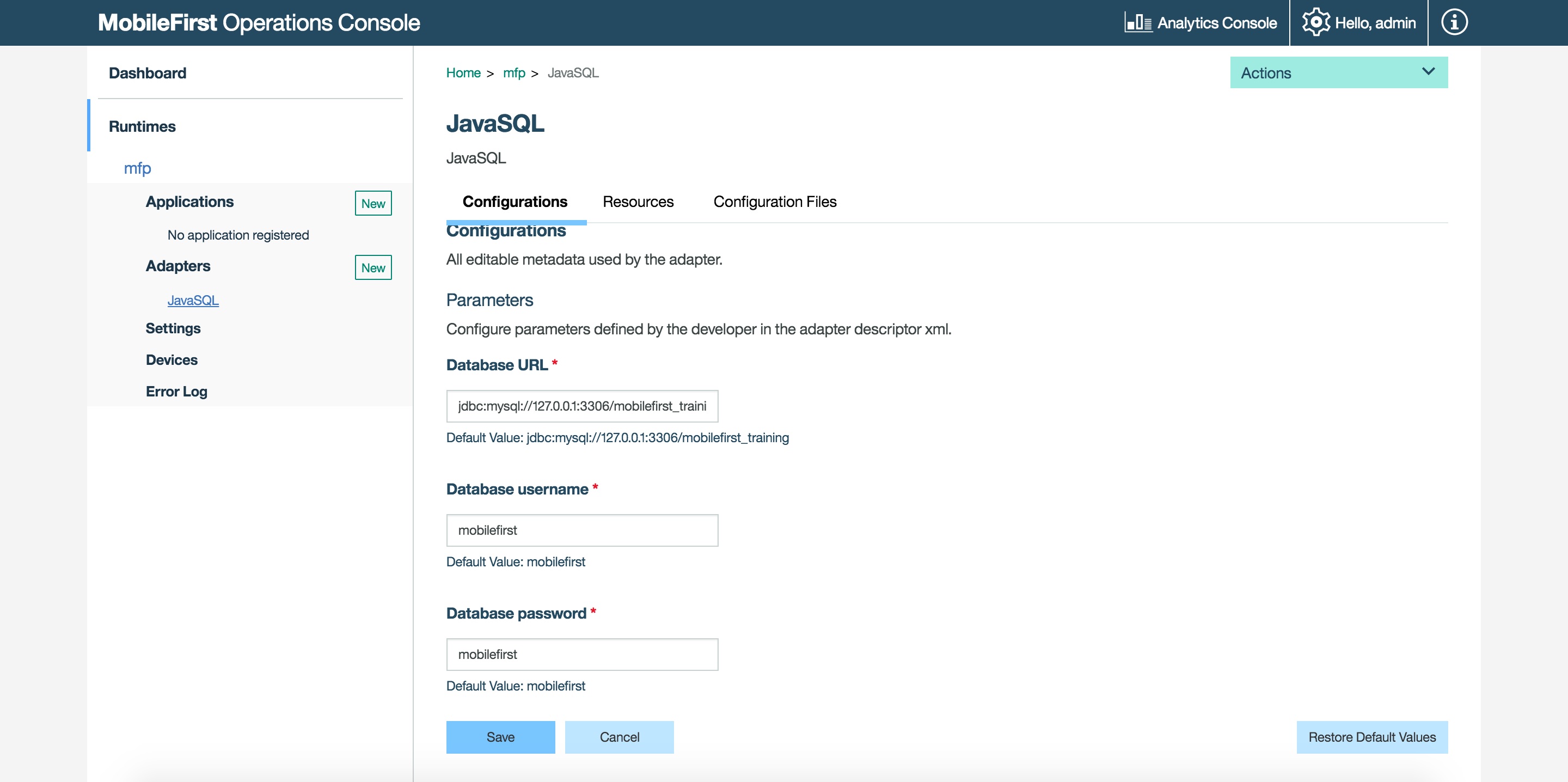Click the Parameters section heading

coord(489,300)
